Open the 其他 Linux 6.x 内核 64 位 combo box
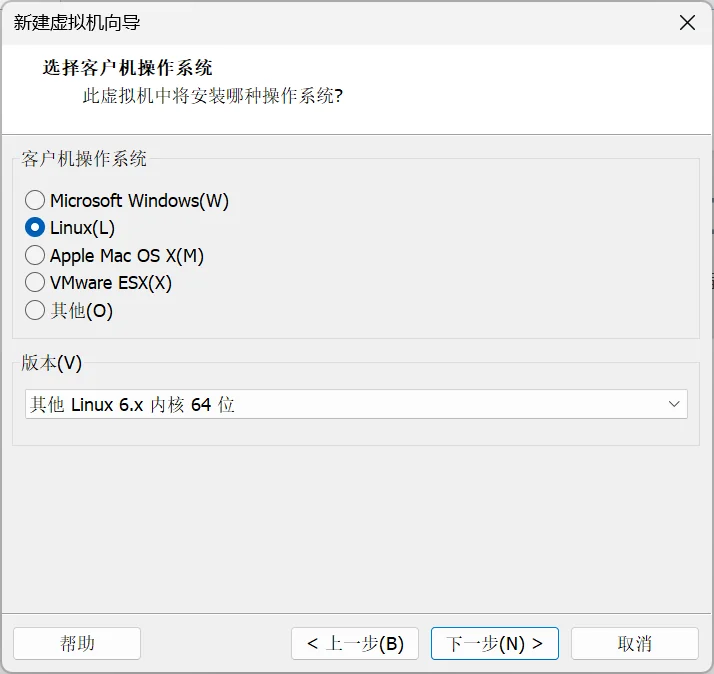The width and height of the screenshot is (714, 674). pos(356,404)
